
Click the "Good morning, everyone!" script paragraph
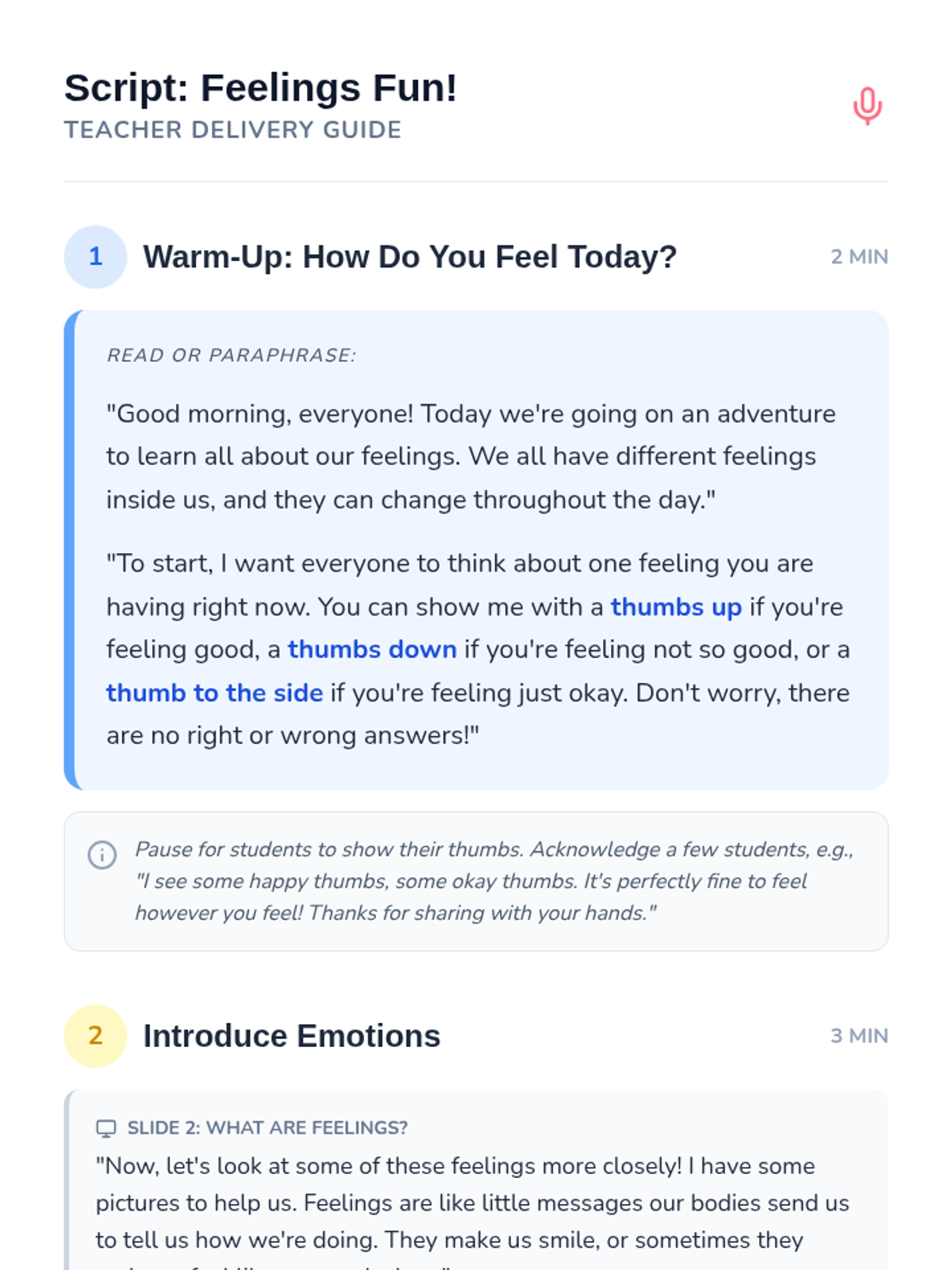click(x=471, y=456)
